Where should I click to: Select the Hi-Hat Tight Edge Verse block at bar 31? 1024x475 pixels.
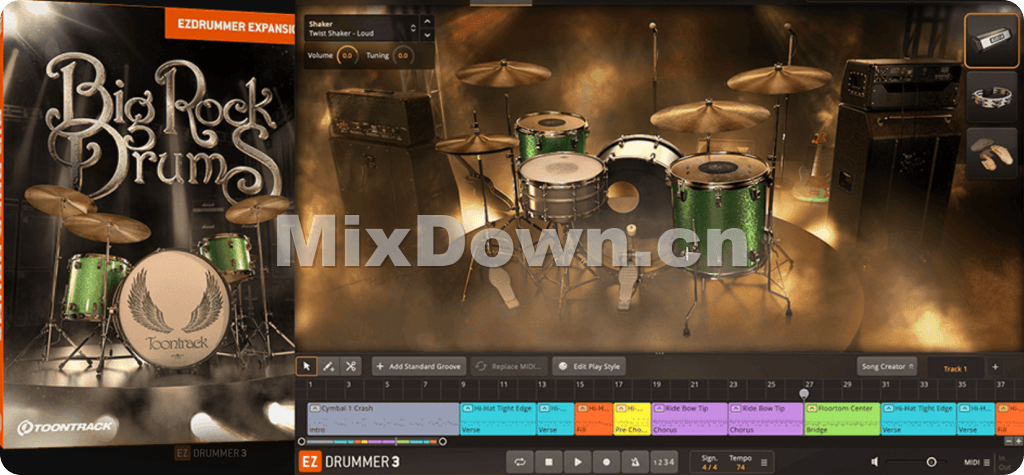[x=919, y=419]
